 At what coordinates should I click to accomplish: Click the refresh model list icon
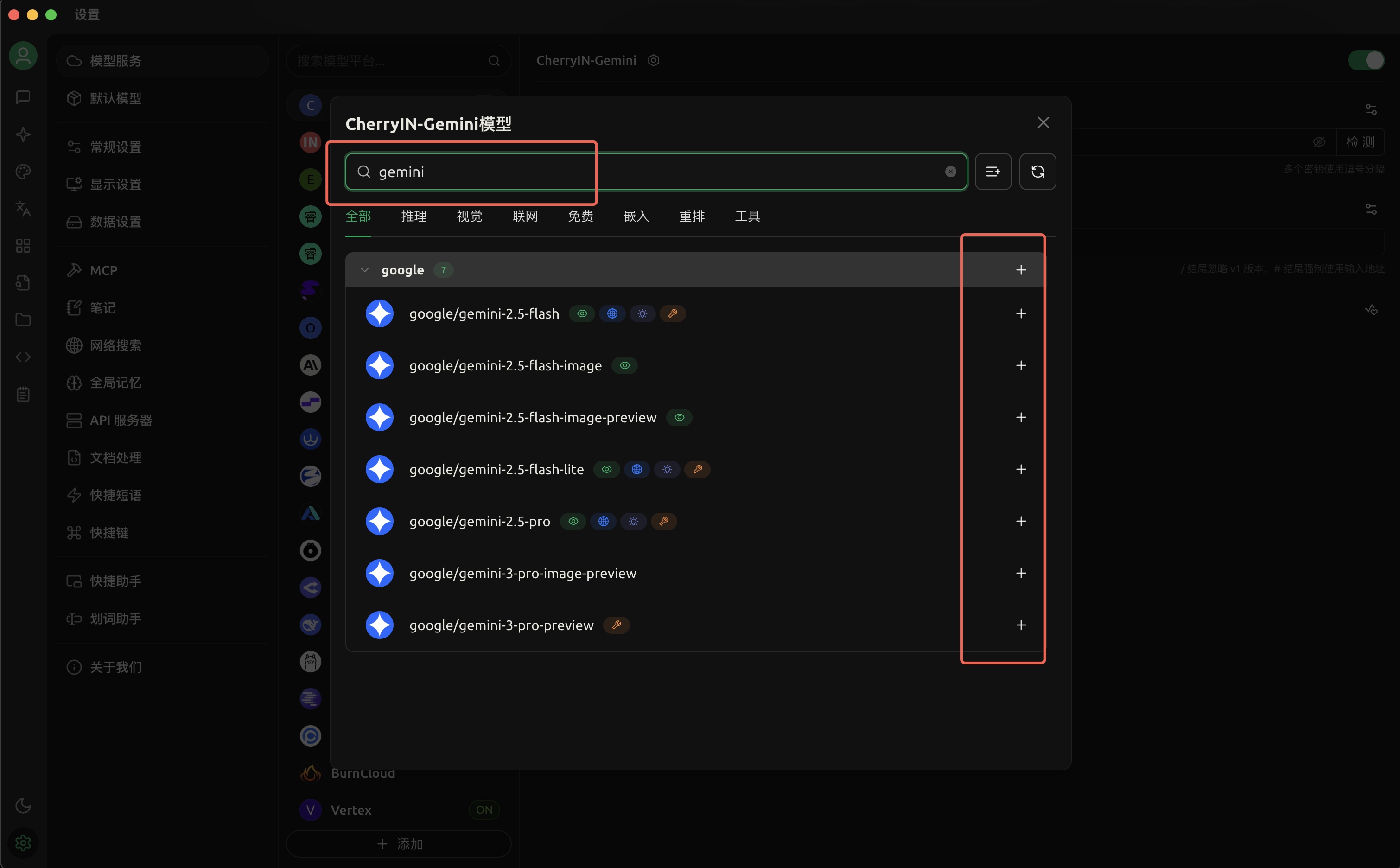click(1037, 172)
